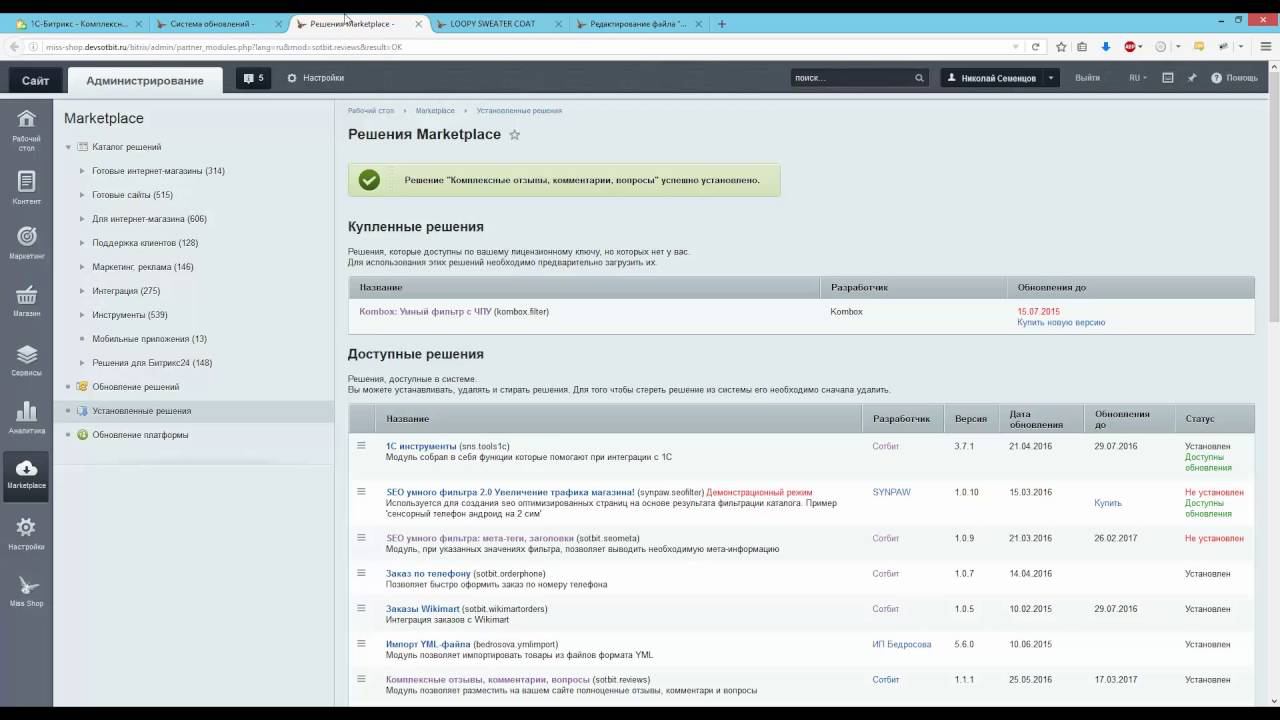
Task: Open the Маркетинг sidebar section
Action: [x=27, y=242]
